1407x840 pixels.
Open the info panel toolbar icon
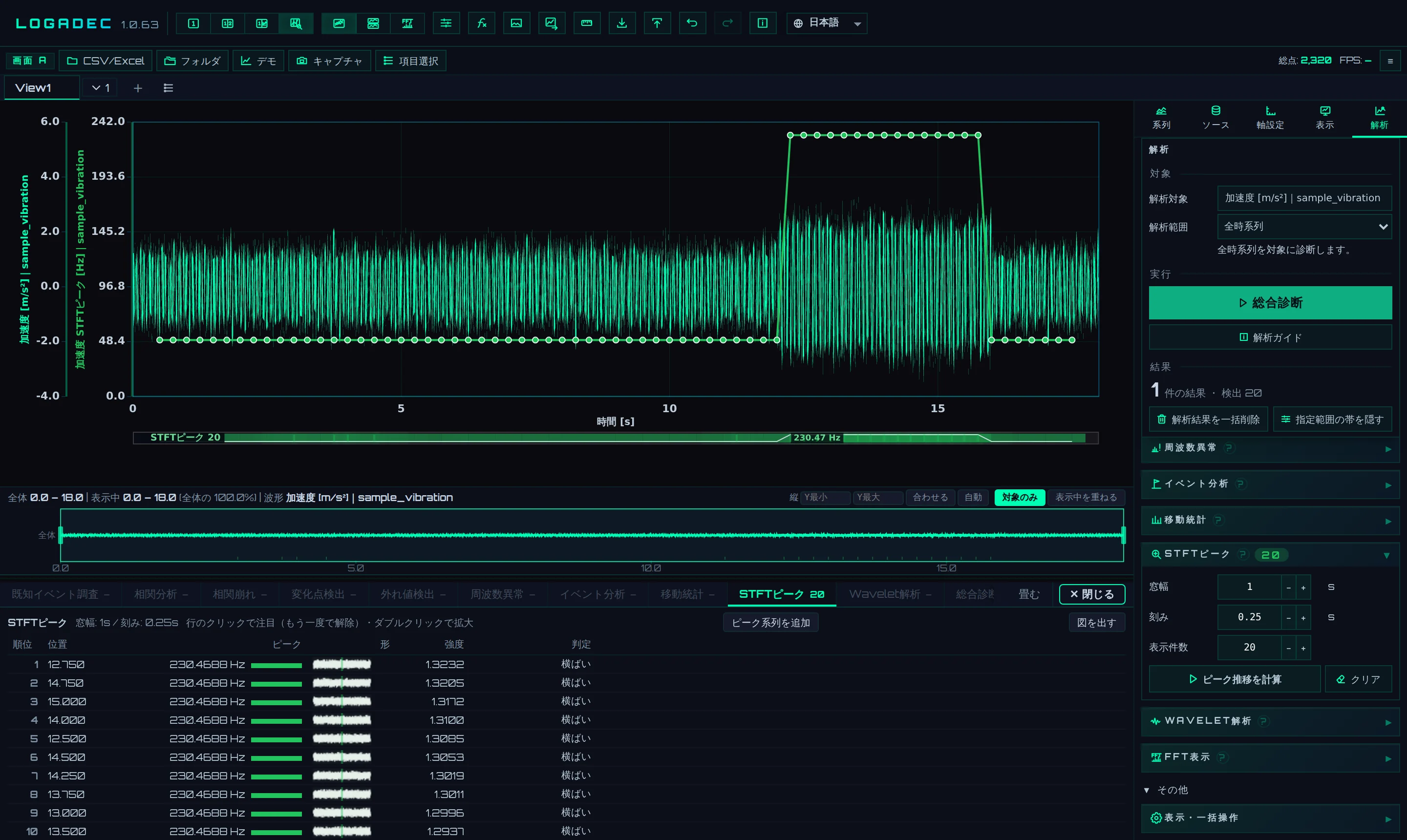pyautogui.click(x=763, y=23)
